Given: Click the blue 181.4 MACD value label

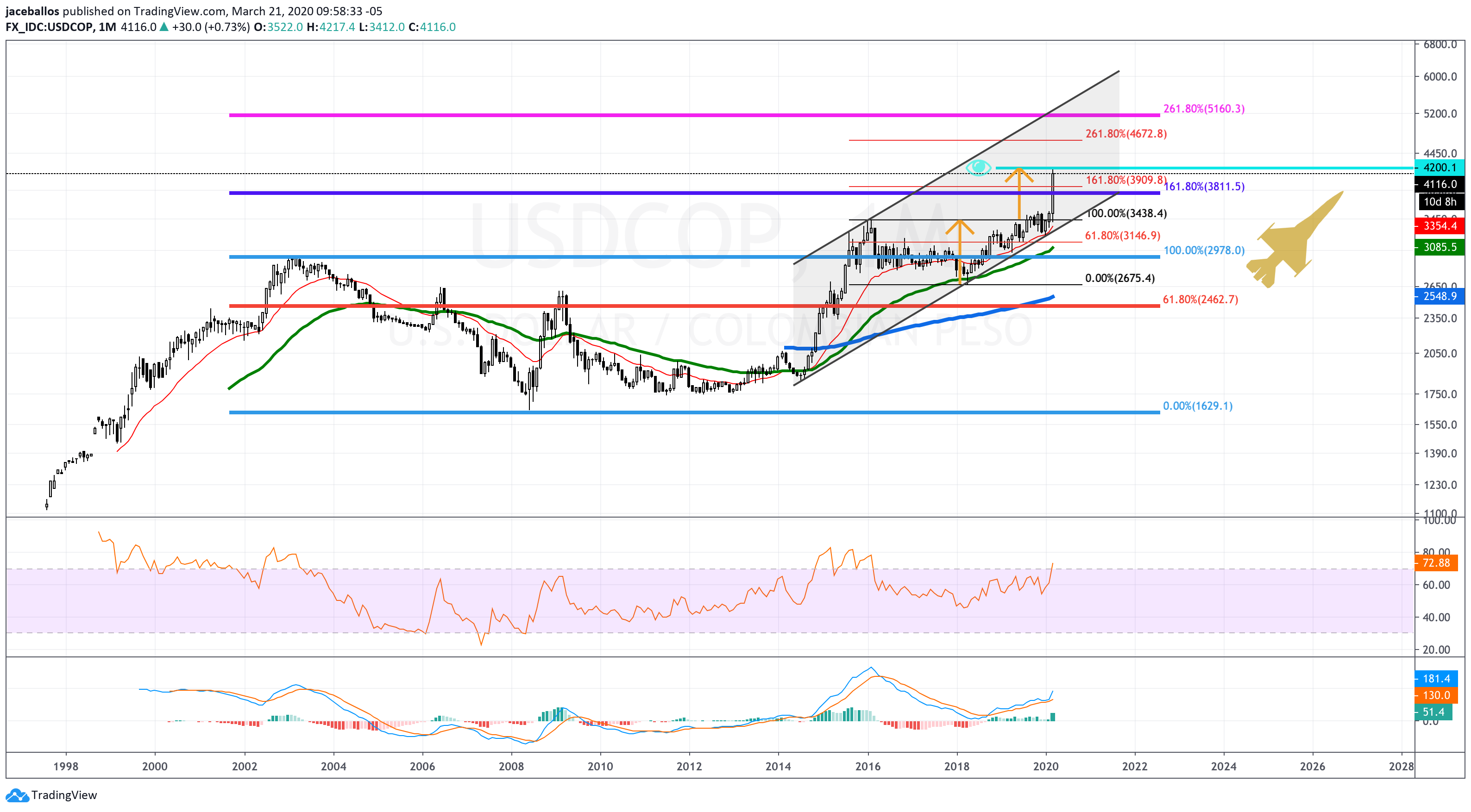Looking at the screenshot, I should click(x=1436, y=679).
